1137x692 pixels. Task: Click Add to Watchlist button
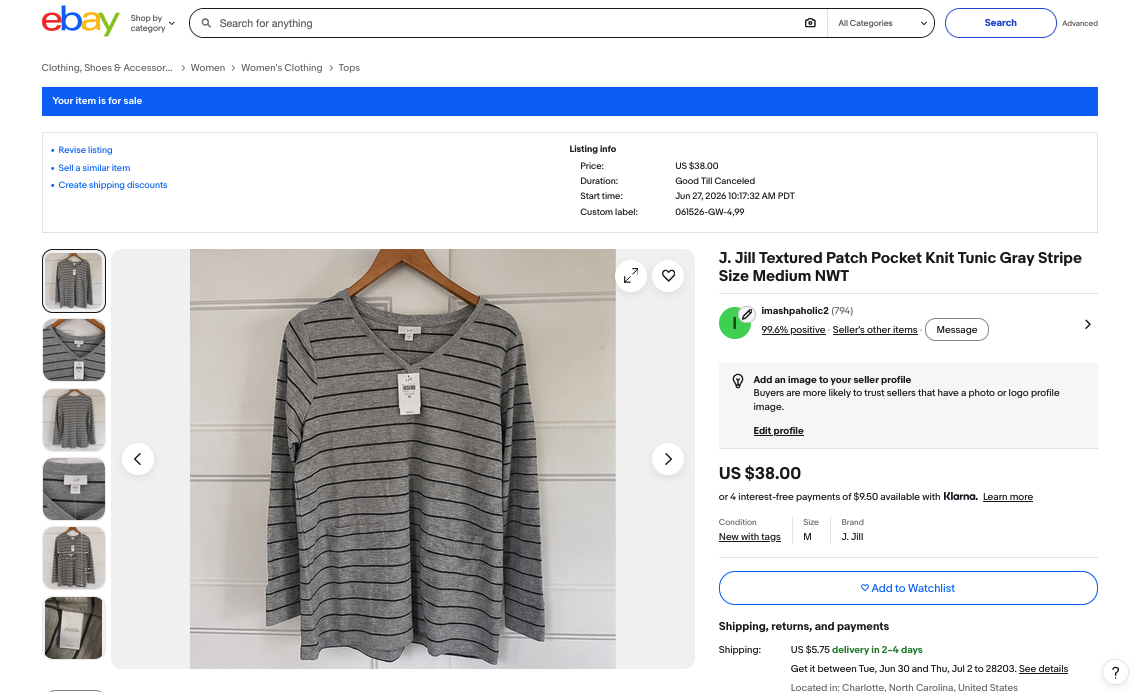point(908,588)
